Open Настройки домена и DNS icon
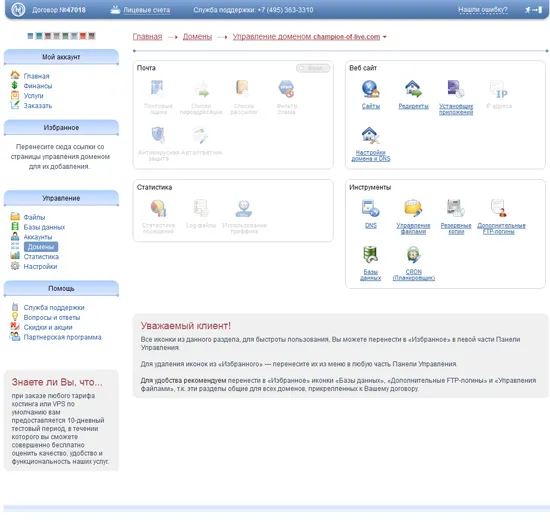Viewport: 550px width, 522px height. pos(371,135)
